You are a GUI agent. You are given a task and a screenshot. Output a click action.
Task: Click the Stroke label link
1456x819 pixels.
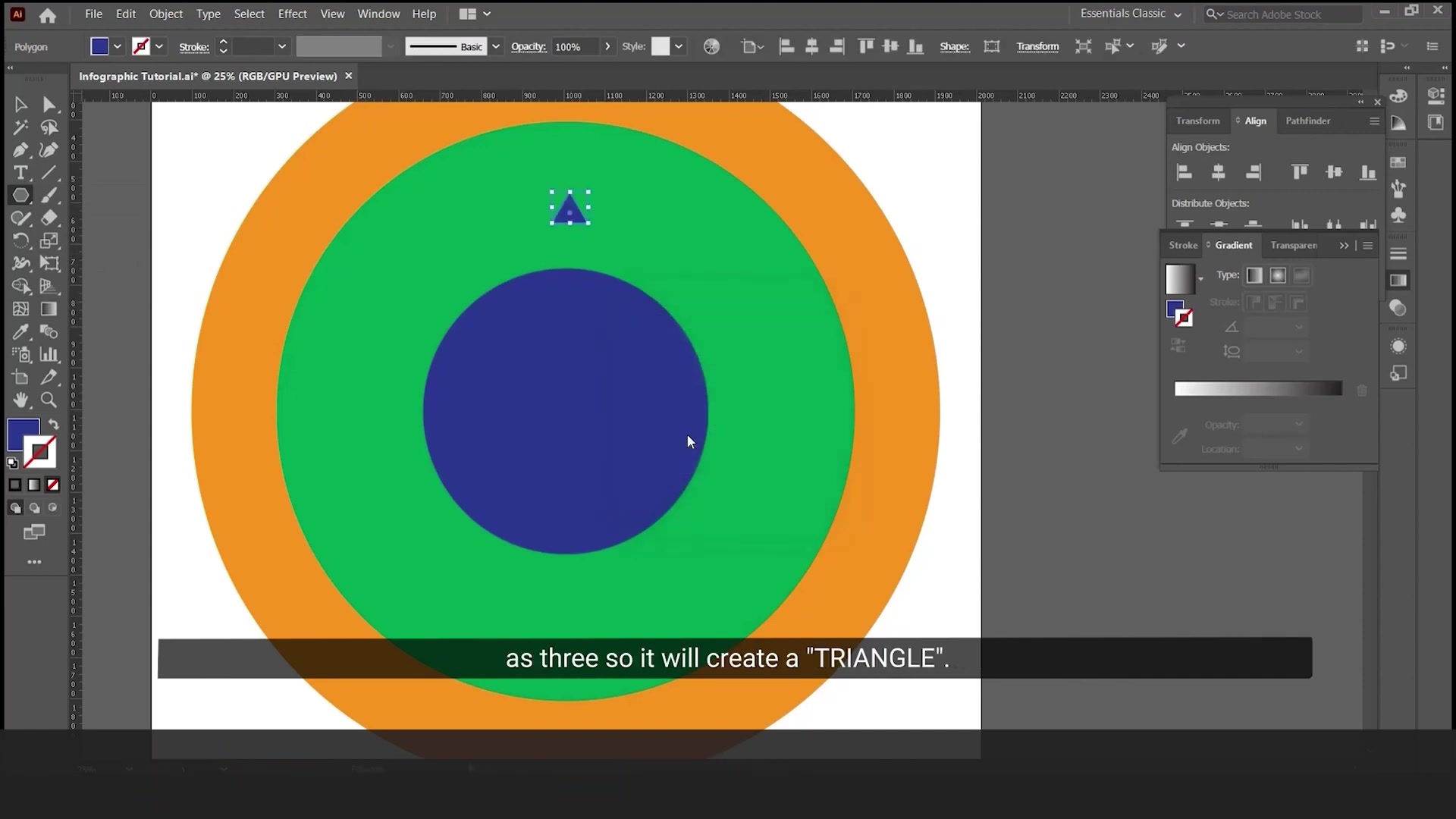[194, 47]
